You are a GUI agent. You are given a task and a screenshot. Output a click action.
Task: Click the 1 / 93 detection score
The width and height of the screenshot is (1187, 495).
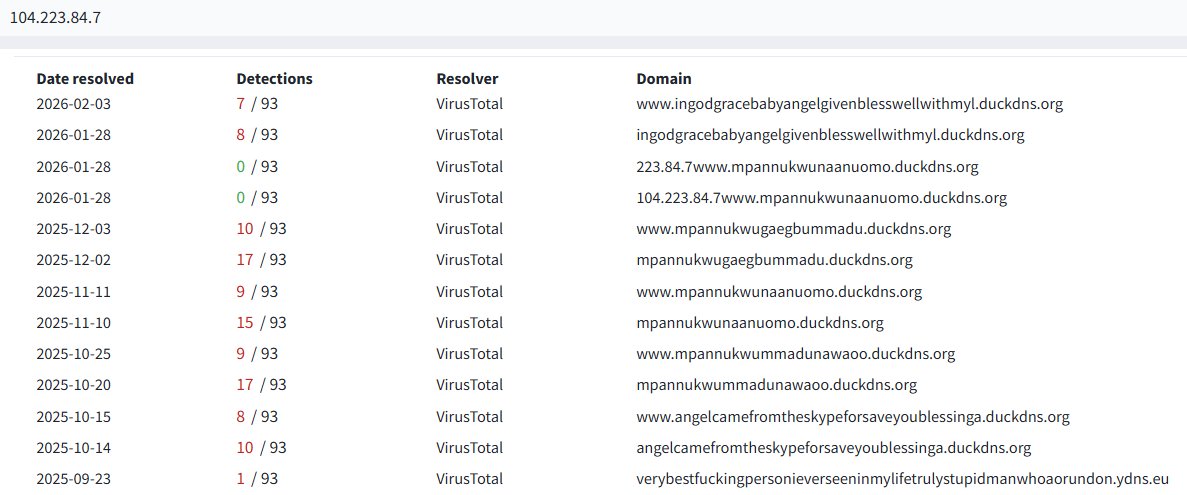coord(257,478)
